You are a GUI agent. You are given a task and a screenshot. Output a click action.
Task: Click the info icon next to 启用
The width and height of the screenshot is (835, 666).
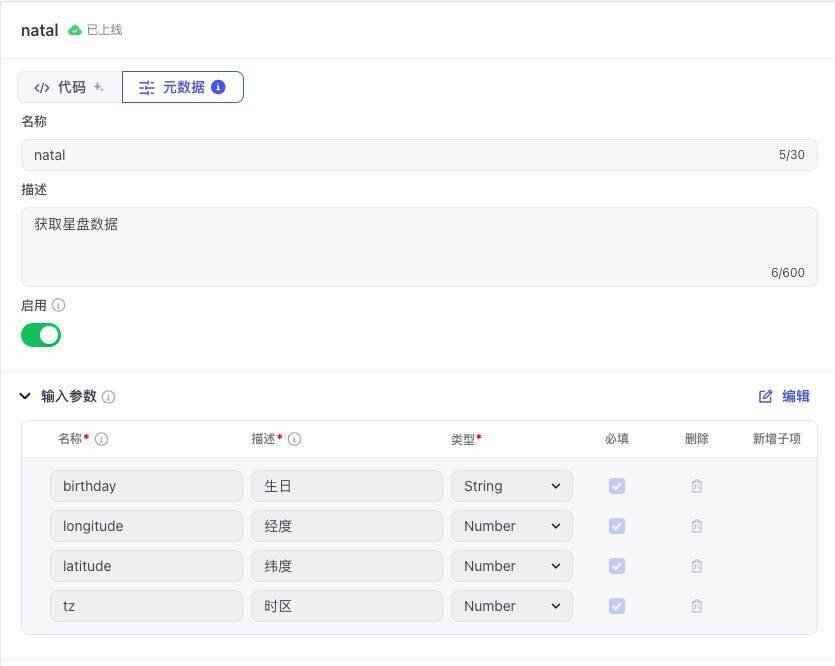coord(58,305)
